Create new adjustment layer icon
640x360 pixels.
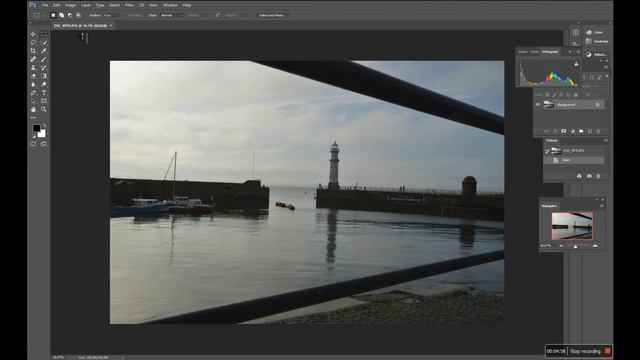pos(572,131)
